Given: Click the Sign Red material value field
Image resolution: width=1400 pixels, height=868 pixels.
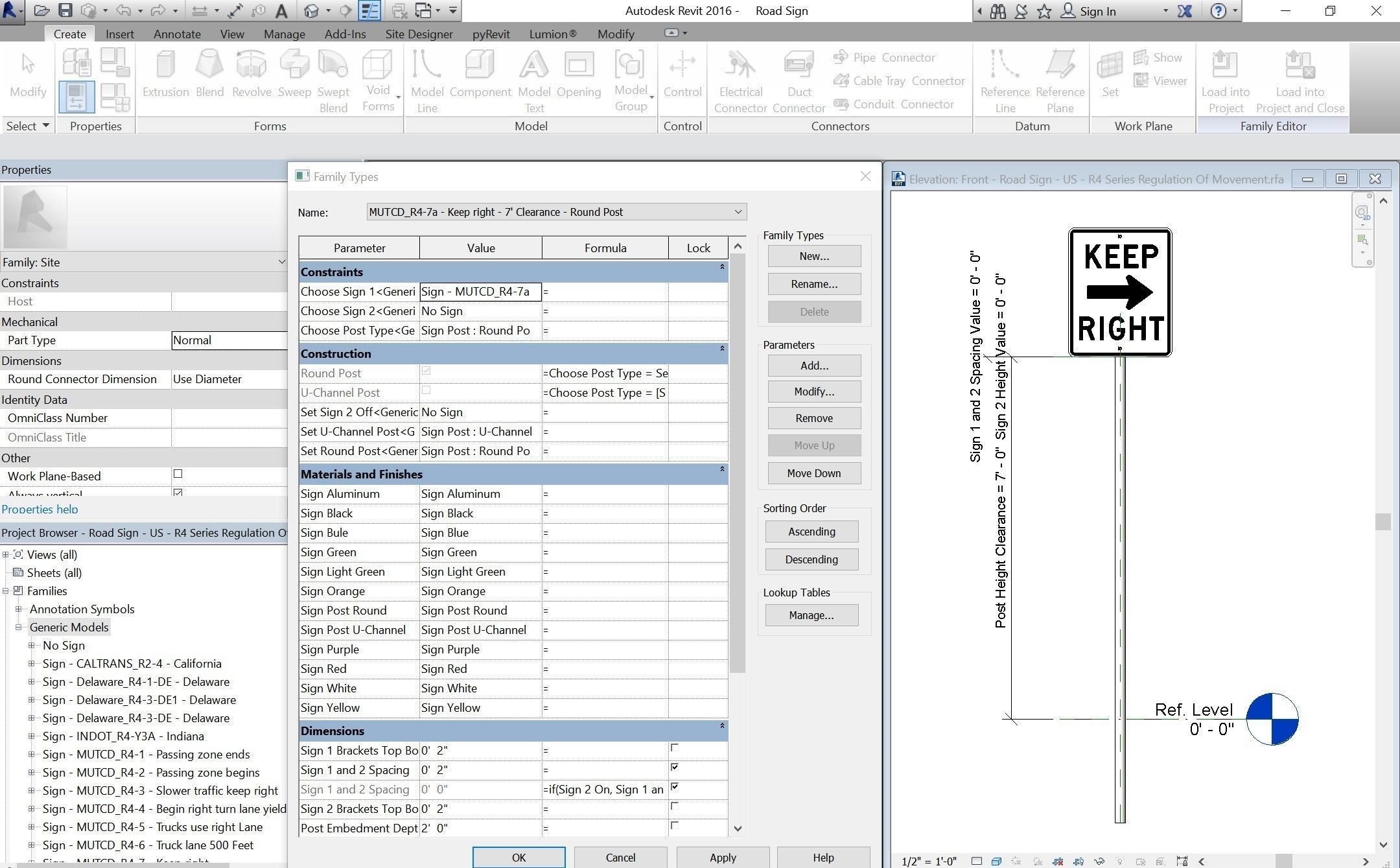Looking at the screenshot, I should point(480,669).
